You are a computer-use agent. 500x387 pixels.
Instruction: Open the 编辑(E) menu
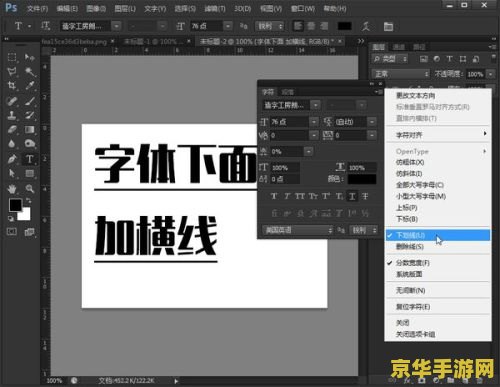coord(67,8)
